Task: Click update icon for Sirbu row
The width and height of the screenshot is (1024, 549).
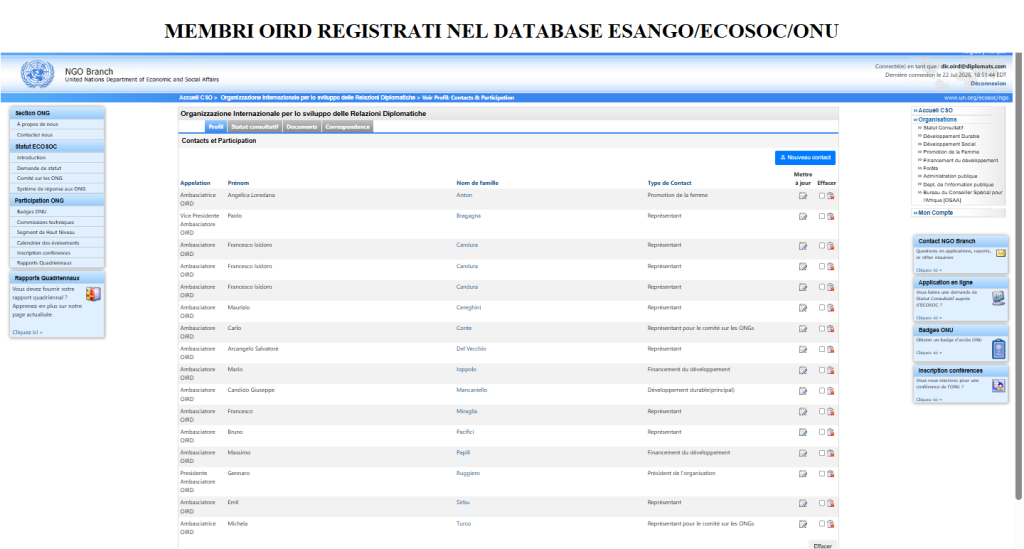Action: click(803, 503)
